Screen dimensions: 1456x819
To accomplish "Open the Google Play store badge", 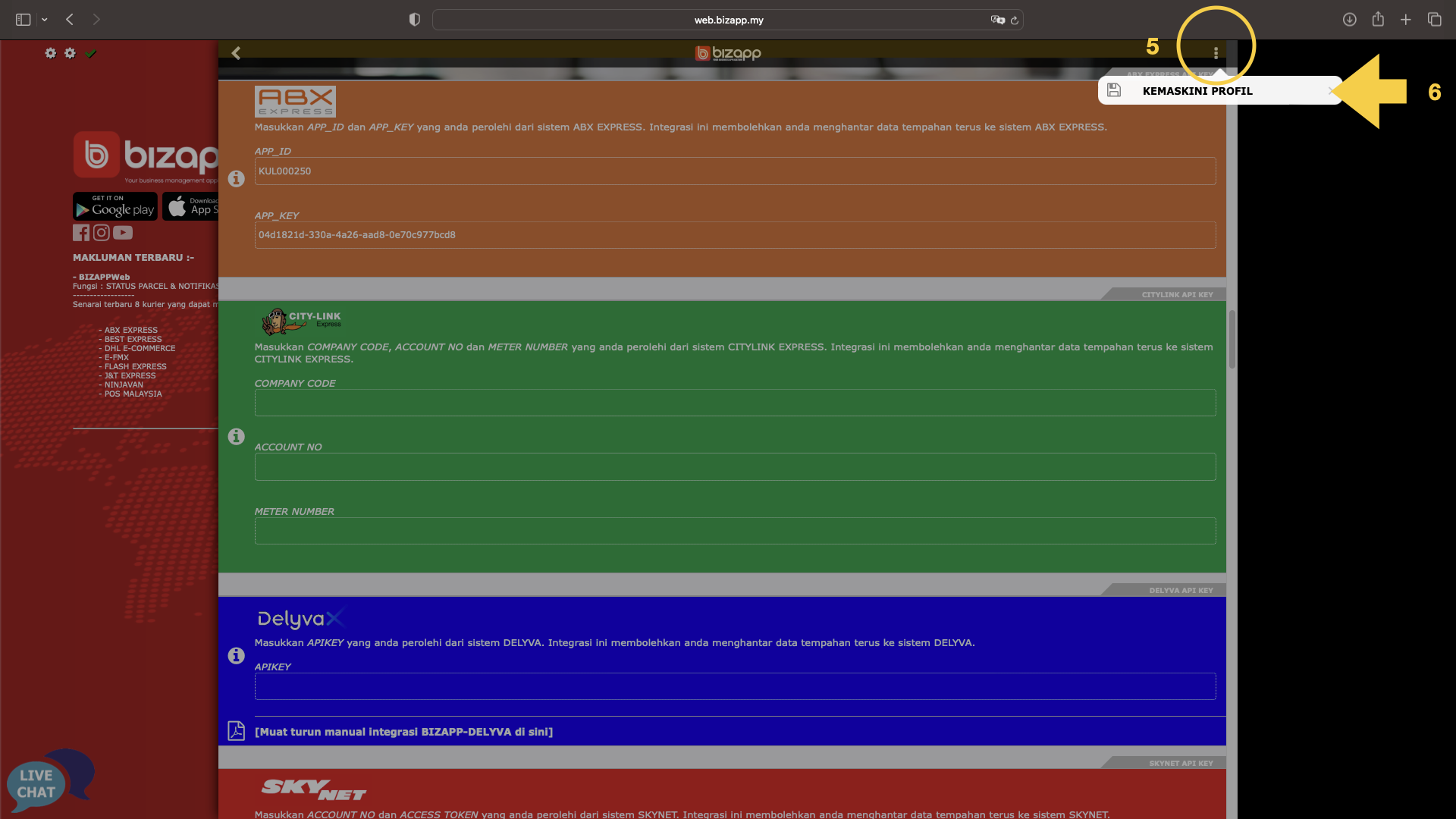I will click(115, 206).
